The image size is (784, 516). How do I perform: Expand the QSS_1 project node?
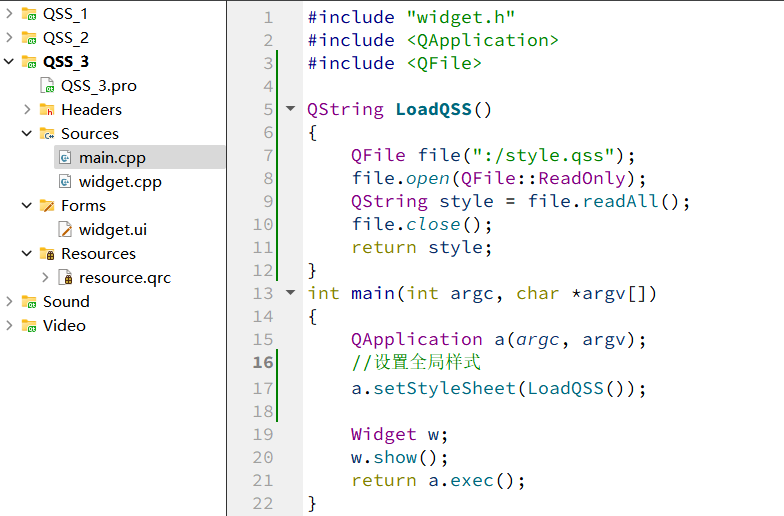pyautogui.click(x=9, y=14)
